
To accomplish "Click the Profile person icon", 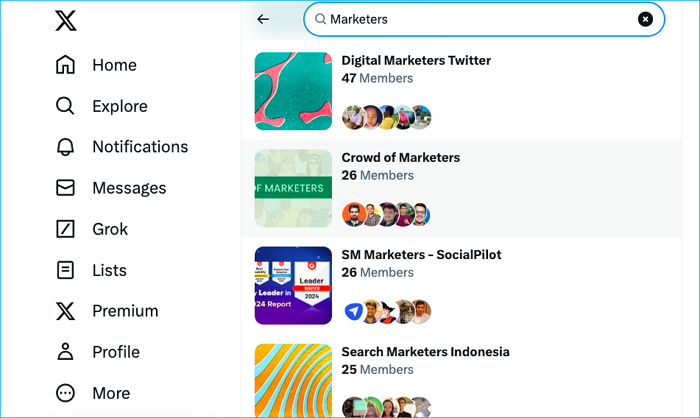I will click(x=65, y=352).
